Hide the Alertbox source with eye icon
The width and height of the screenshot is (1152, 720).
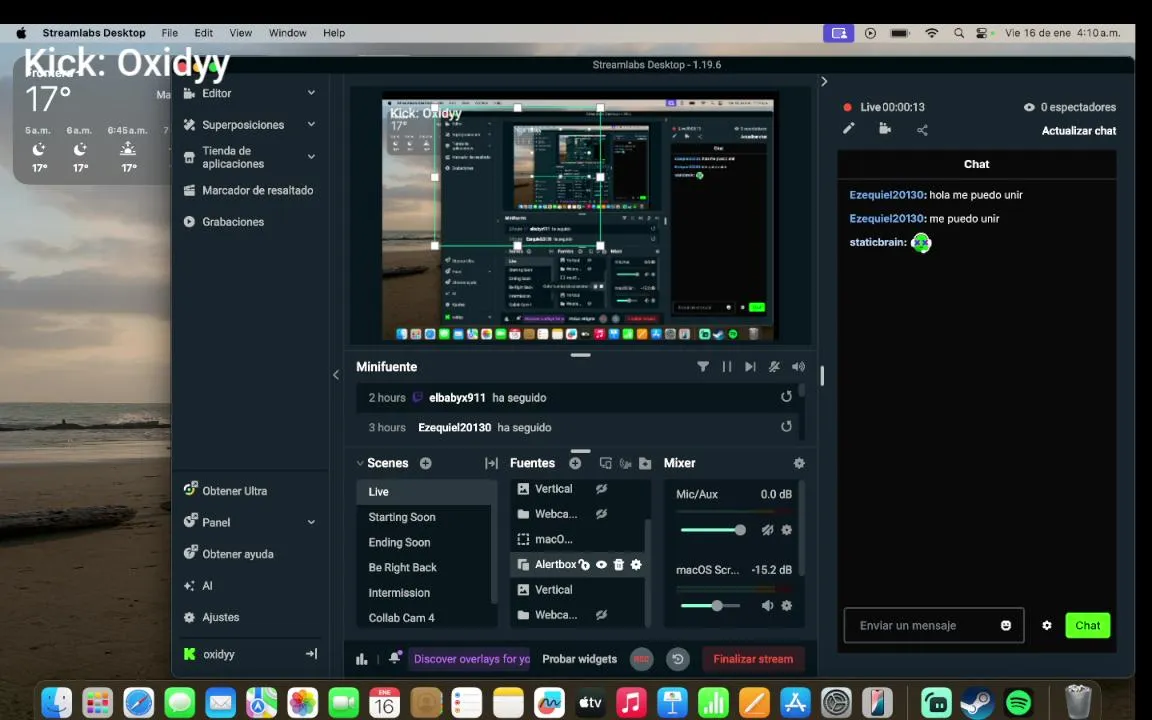pos(601,564)
